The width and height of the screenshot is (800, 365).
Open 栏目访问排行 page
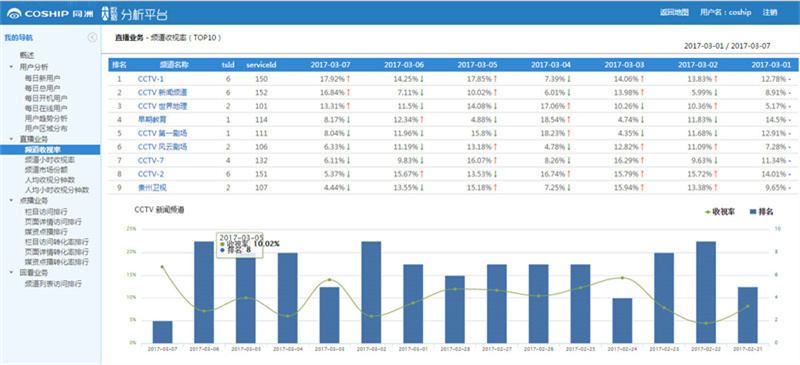coord(46,211)
